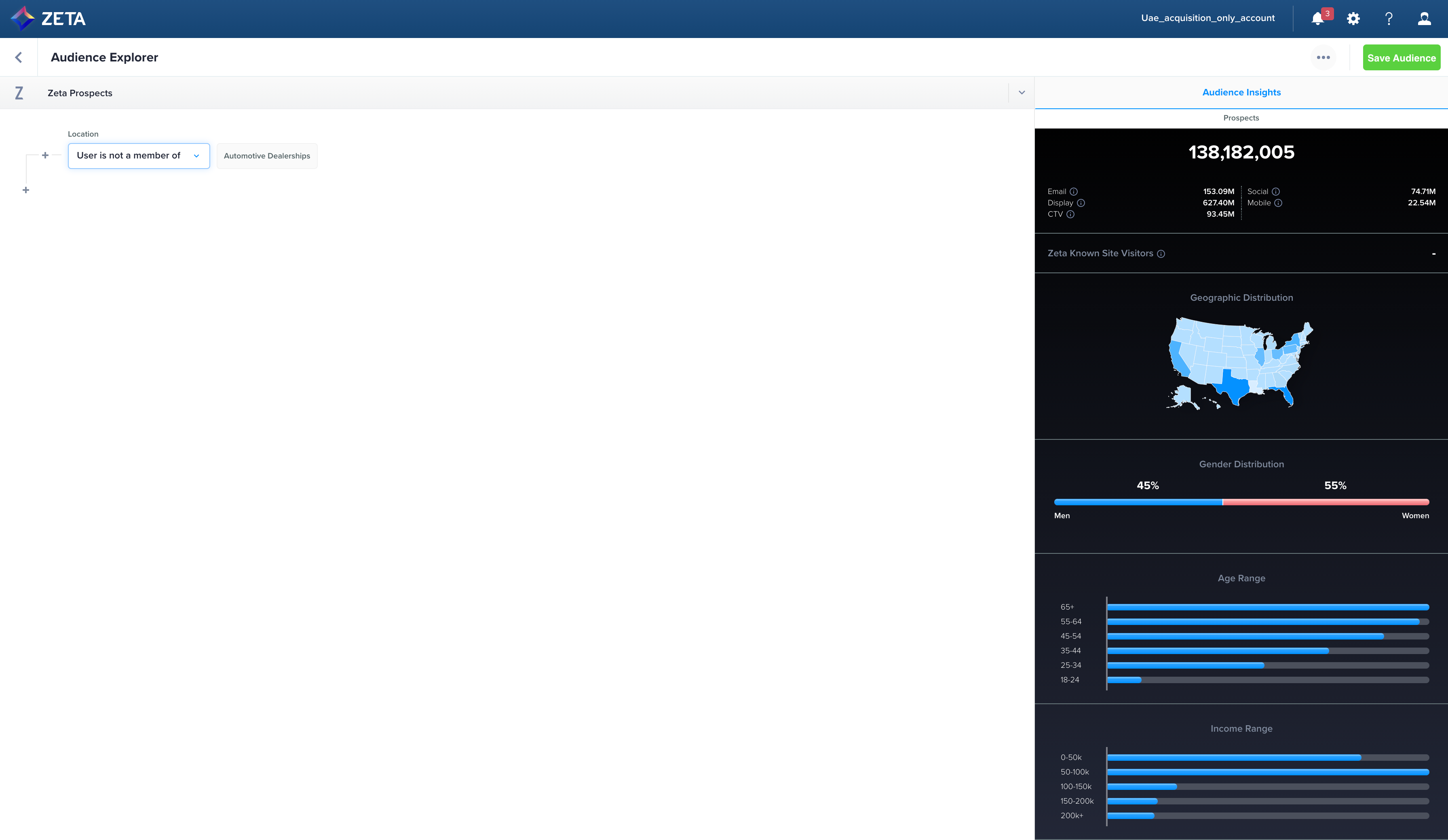Open the notifications bell
The image size is (1448, 840).
(1317, 19)
